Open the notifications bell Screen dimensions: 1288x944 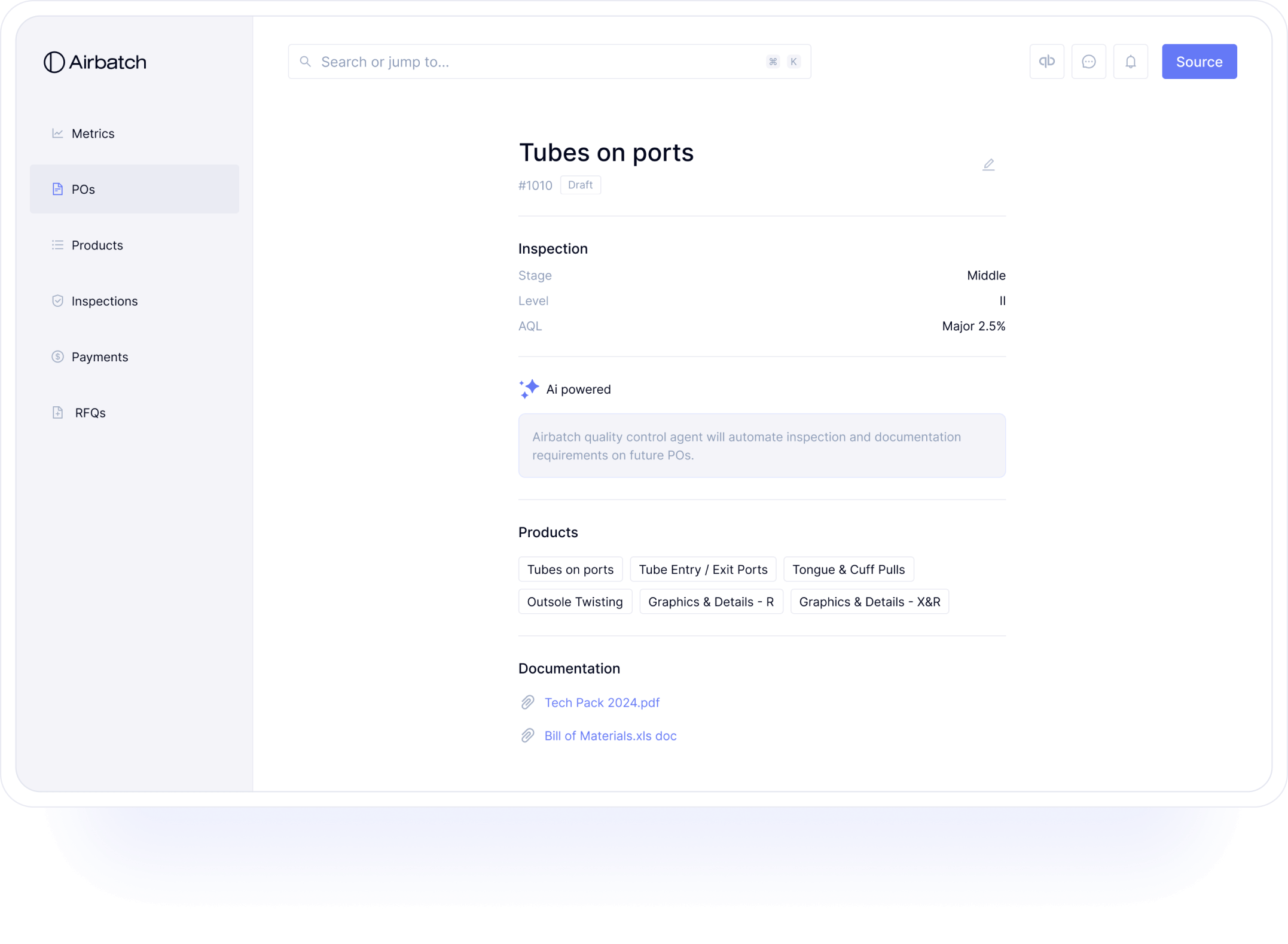1130,62
